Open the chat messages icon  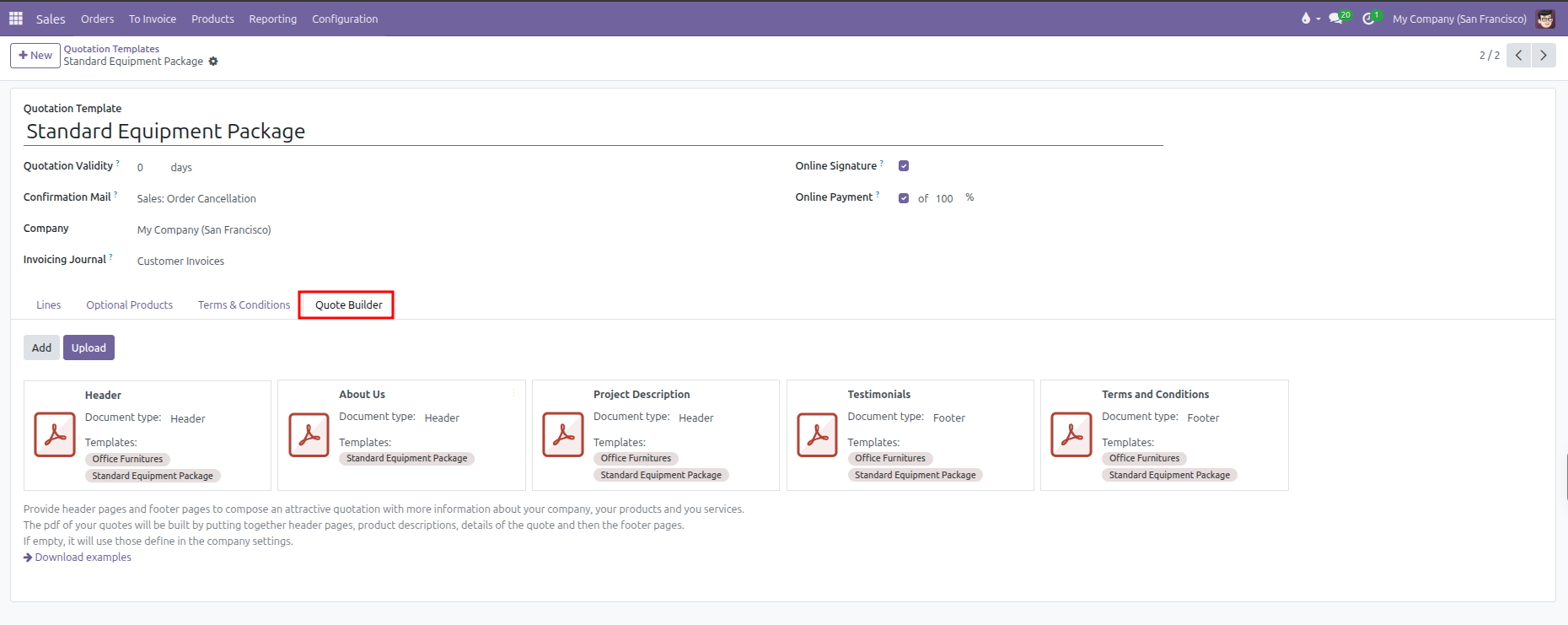1335,19
